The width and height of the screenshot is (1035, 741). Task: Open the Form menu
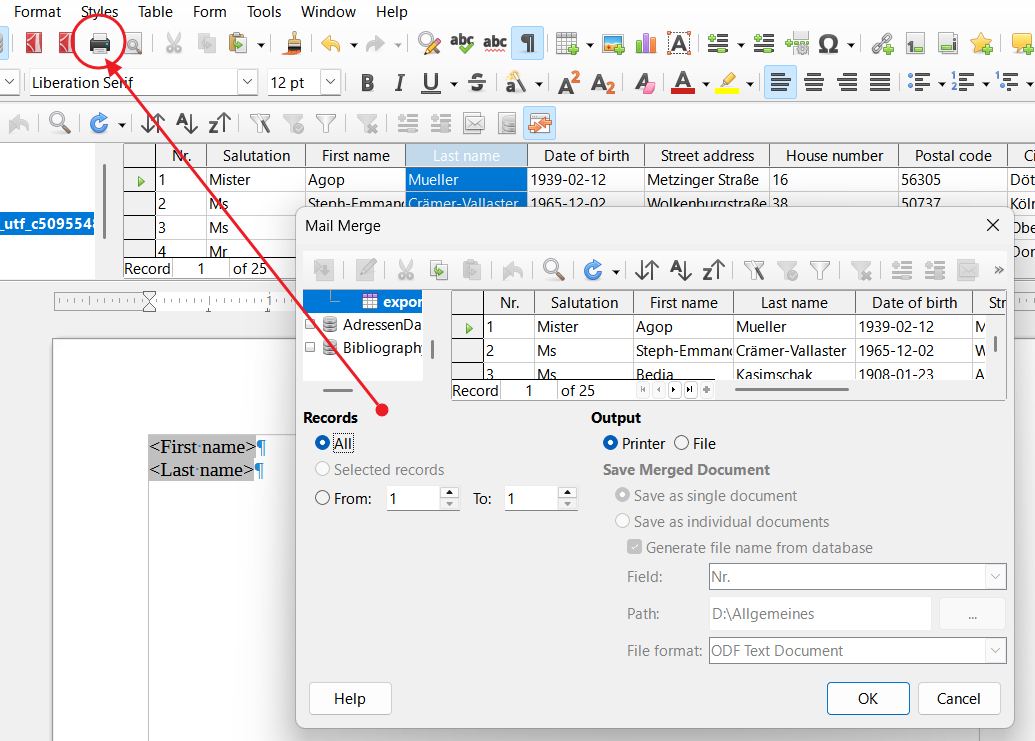tap(210, 12)
